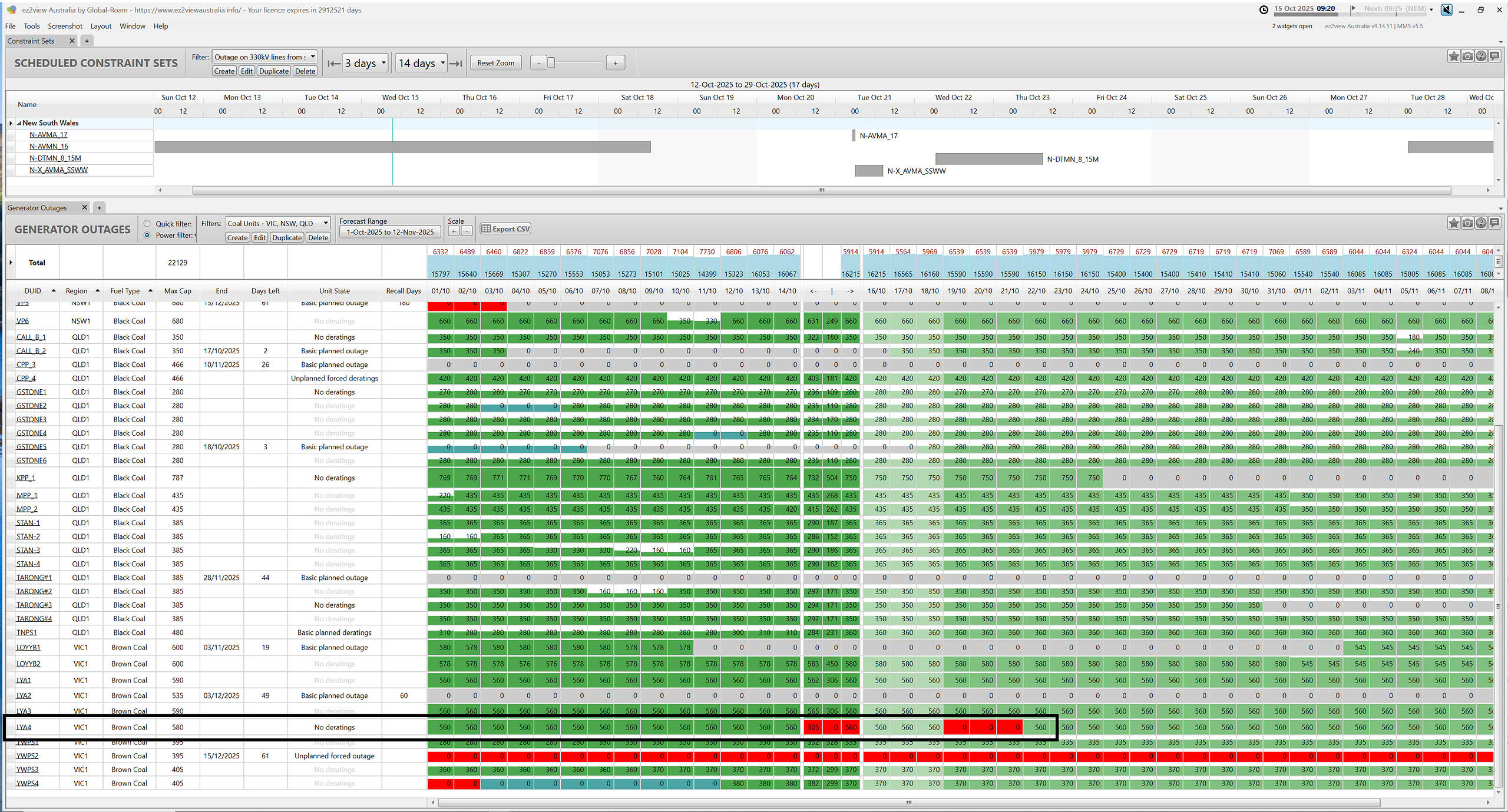Jump to timeline end arrow icon

455,63
